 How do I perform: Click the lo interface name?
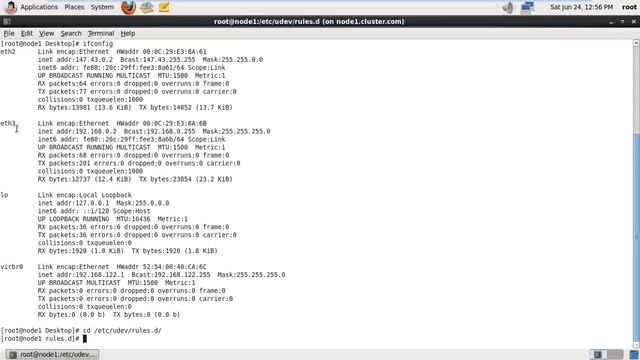[4, 195]
